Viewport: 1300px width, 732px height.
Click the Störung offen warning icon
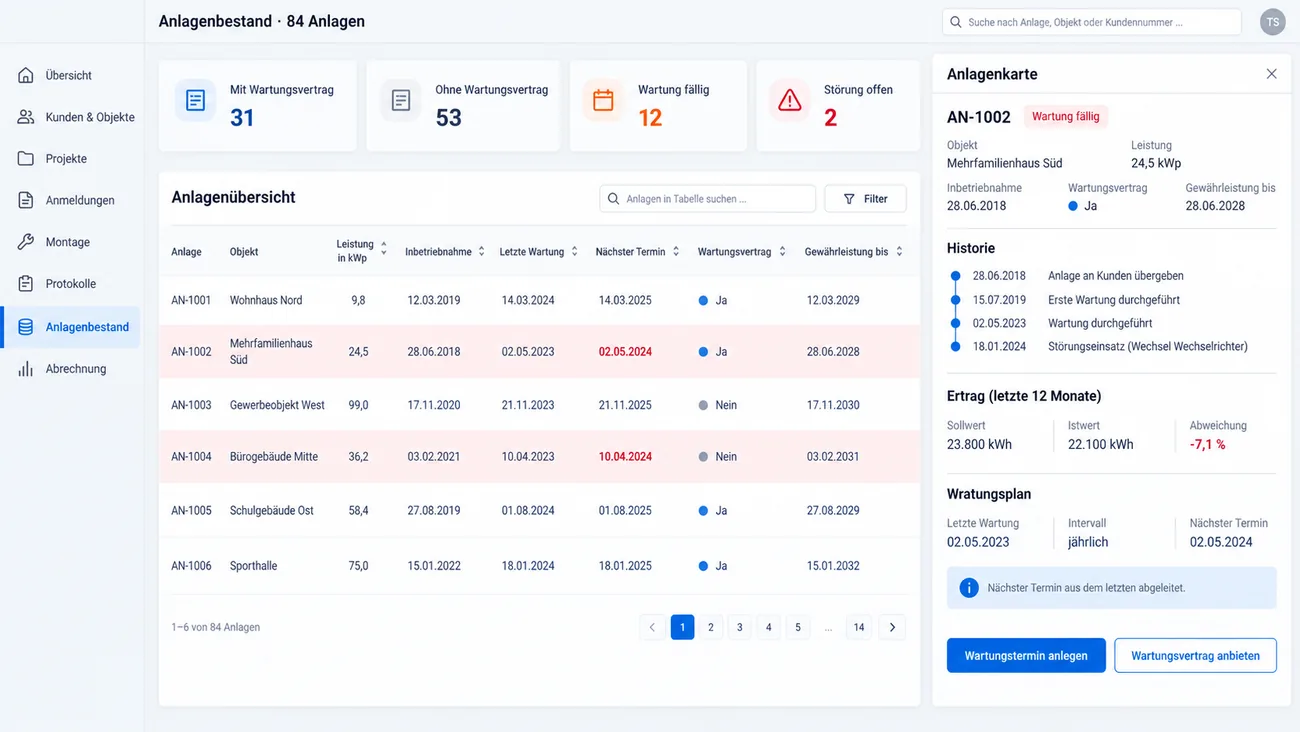tap(790, 101)
